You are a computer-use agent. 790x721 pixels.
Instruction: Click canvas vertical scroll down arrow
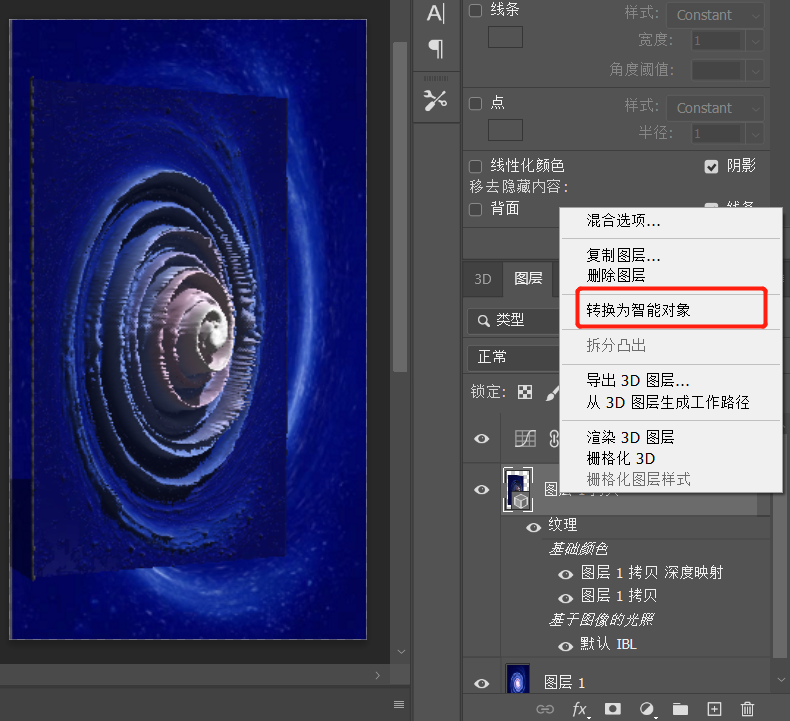point(401,652)
